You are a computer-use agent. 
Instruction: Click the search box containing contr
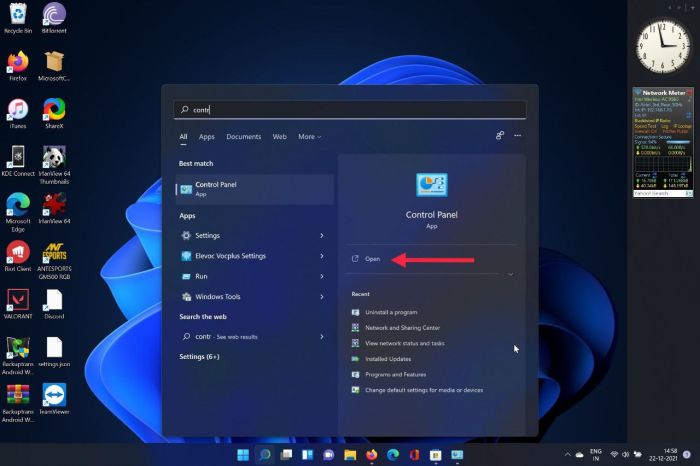350,110
